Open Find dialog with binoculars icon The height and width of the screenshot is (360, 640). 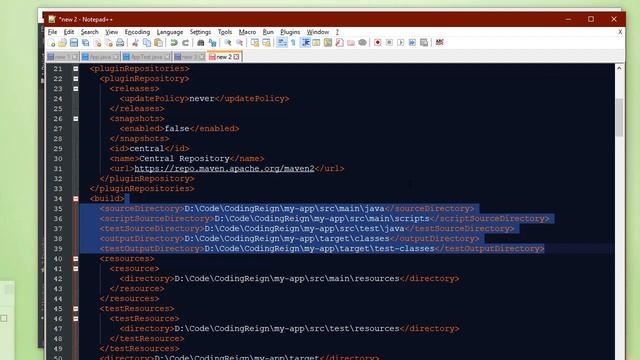point(200,43)
